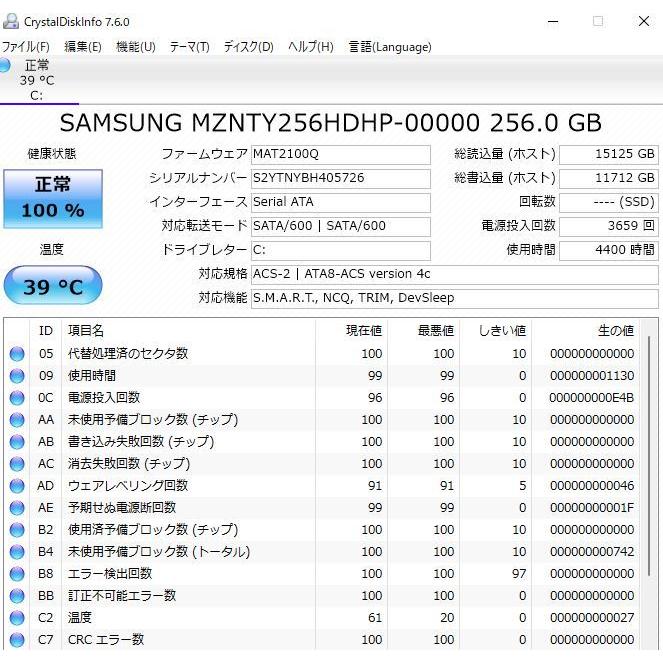Screen dimensions: 663x663
Task: Click the transfer mode field SATA/600 | SATA/600
Action: point(341,226)
